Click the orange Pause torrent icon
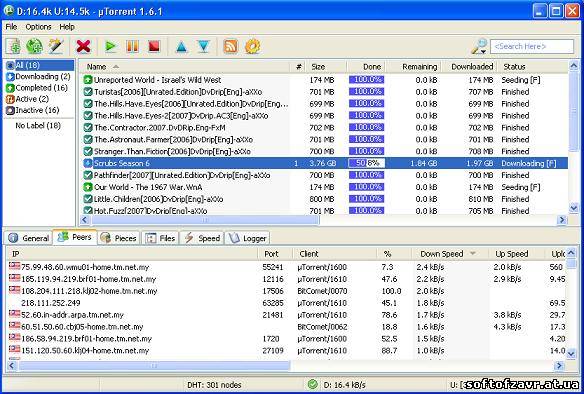Screen dimensions: 584x394 (132, 47)
